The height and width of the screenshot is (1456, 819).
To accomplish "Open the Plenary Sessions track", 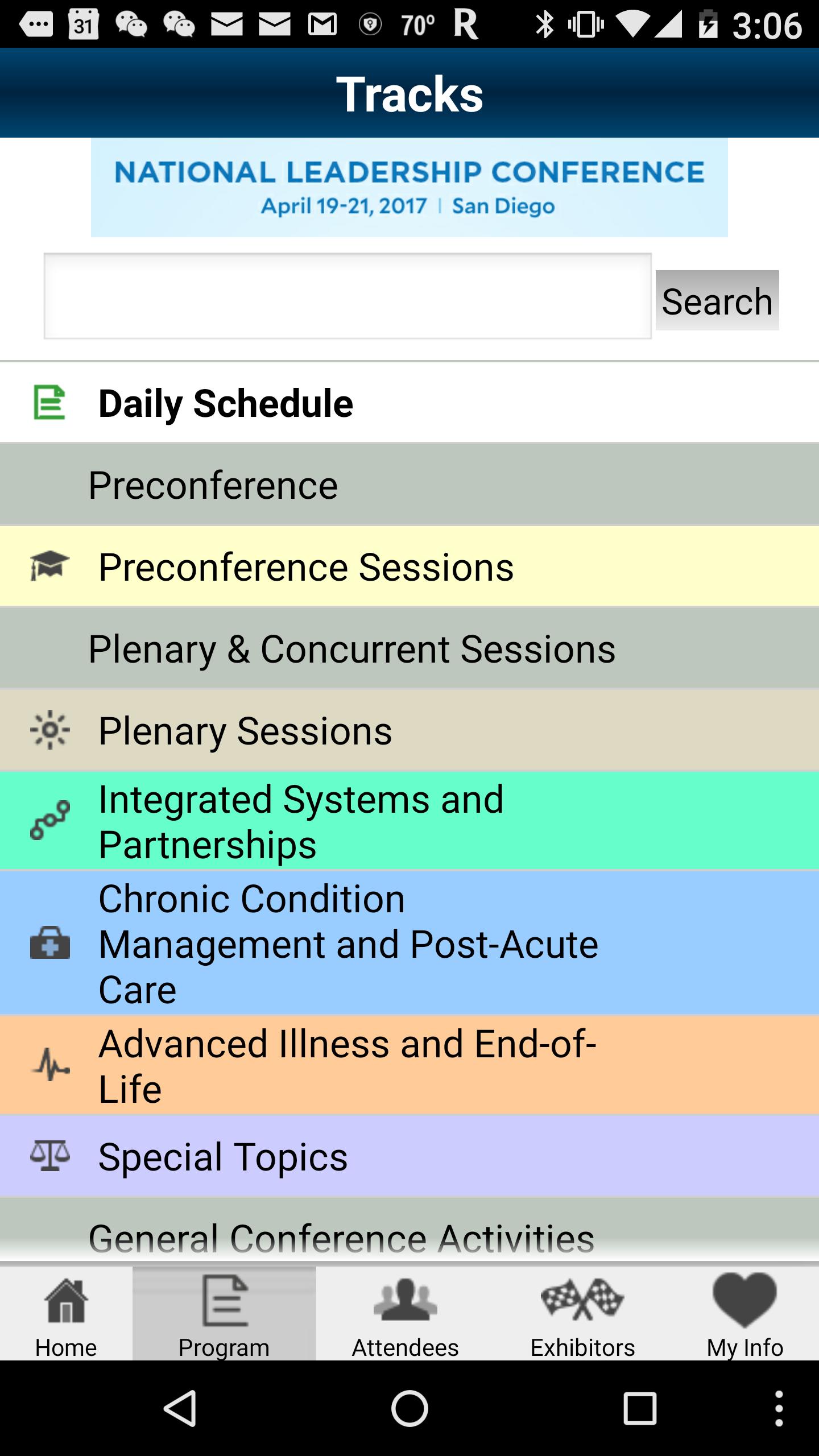I will [x=246, y=731].
